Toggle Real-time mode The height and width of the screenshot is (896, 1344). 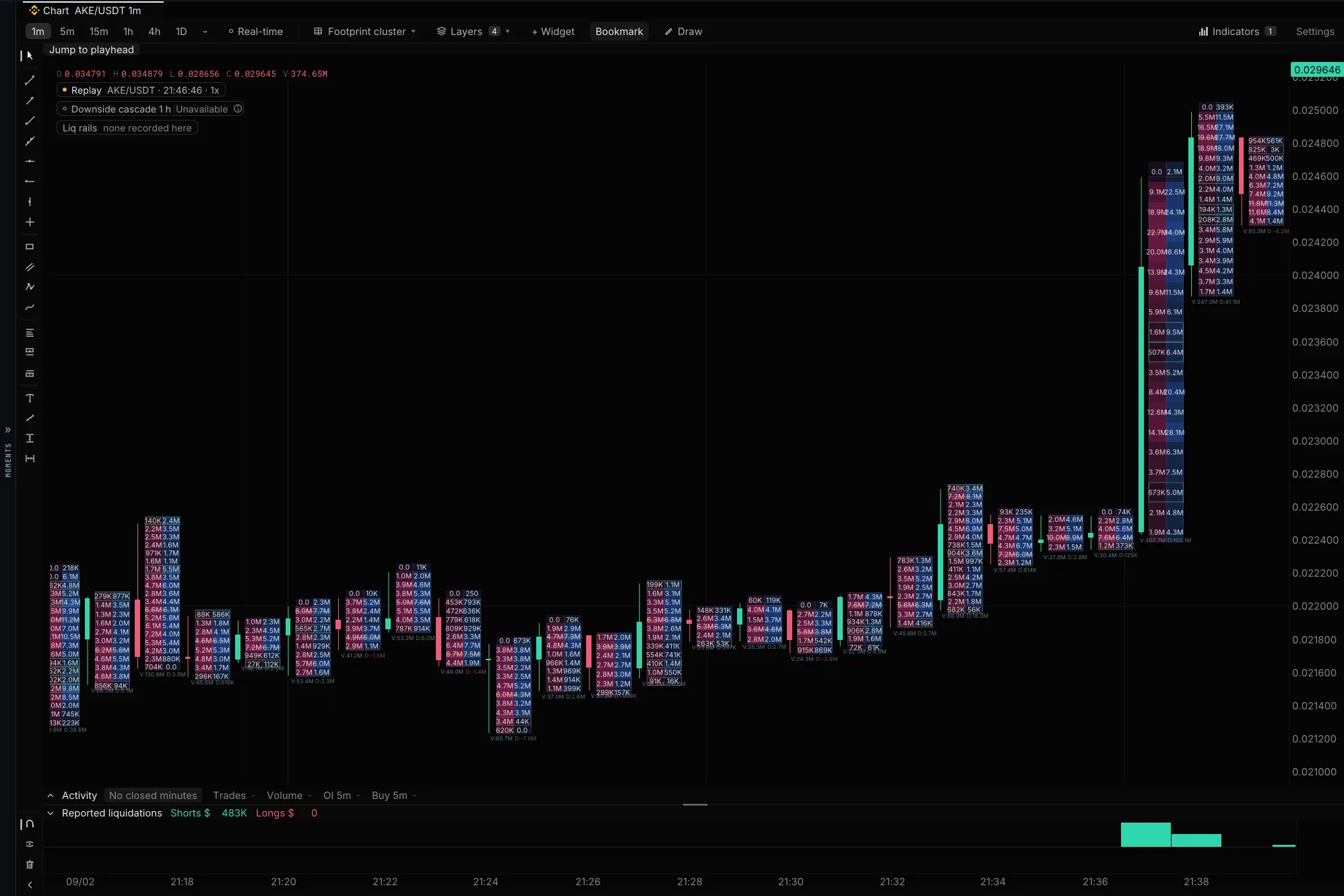click(255, 32)
